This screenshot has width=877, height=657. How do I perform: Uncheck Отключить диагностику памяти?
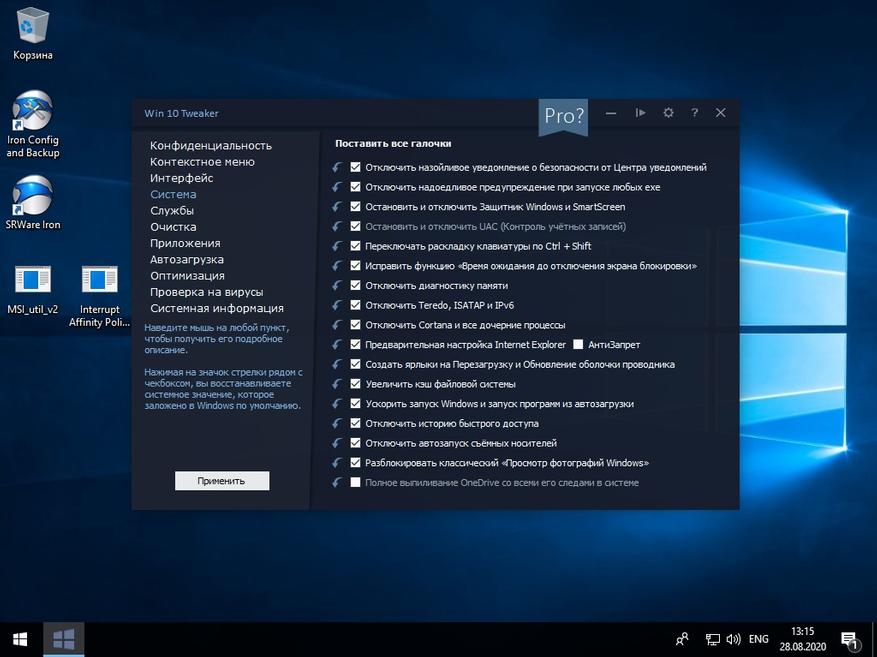coord(355,285)
